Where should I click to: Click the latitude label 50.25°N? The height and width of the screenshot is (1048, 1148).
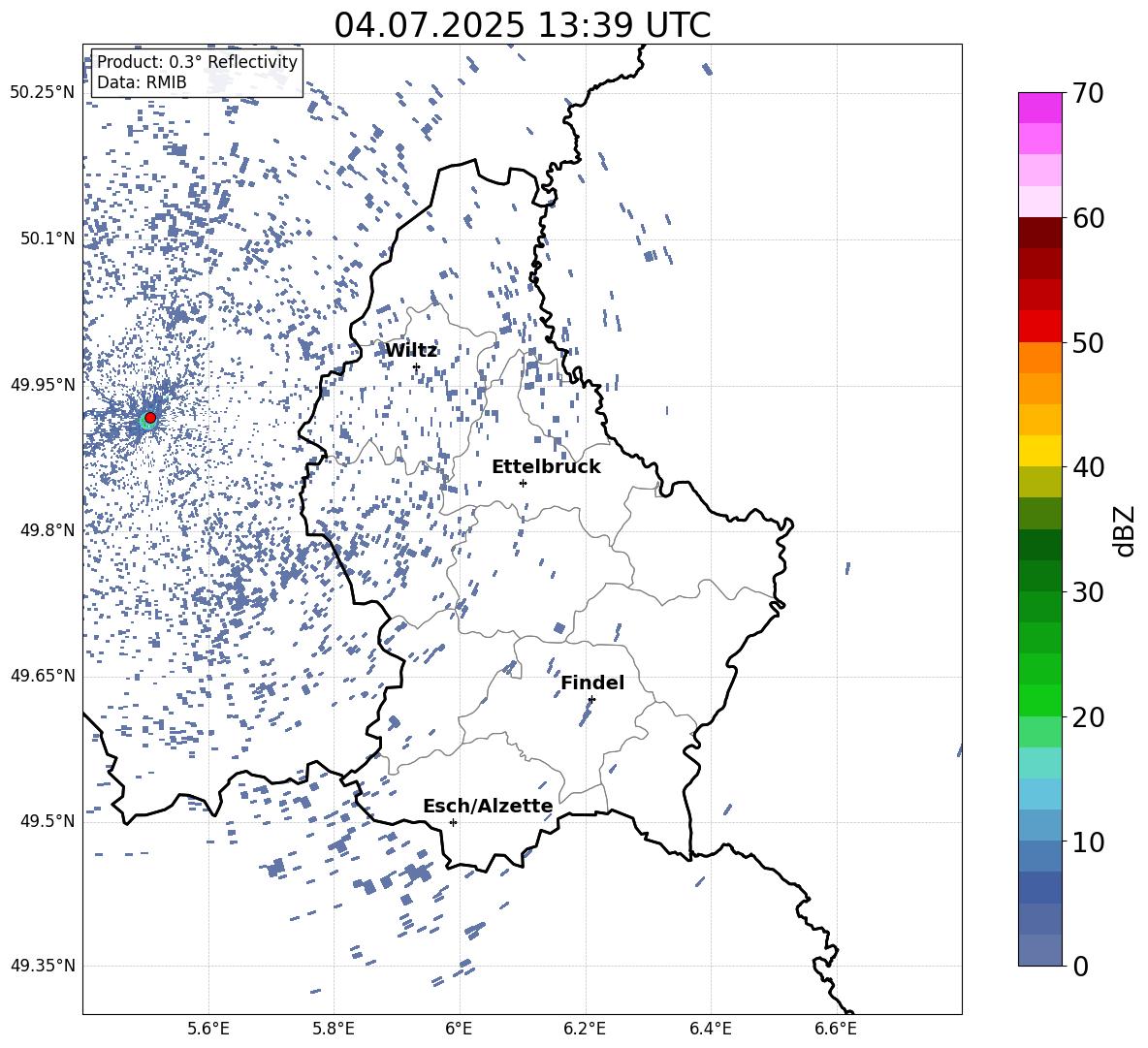click(43, 93)
